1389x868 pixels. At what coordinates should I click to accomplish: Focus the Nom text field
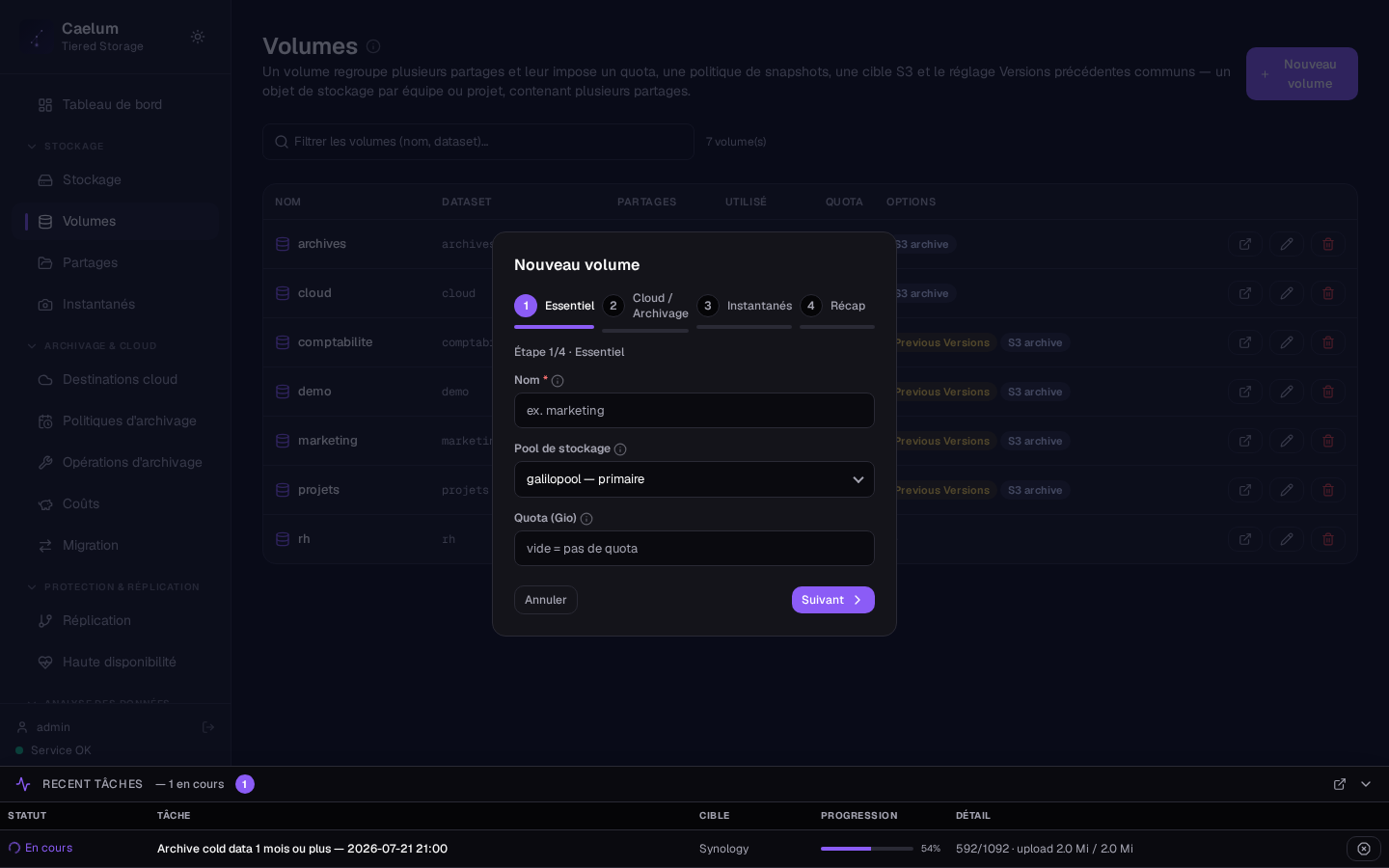click(x=694, y=411)
